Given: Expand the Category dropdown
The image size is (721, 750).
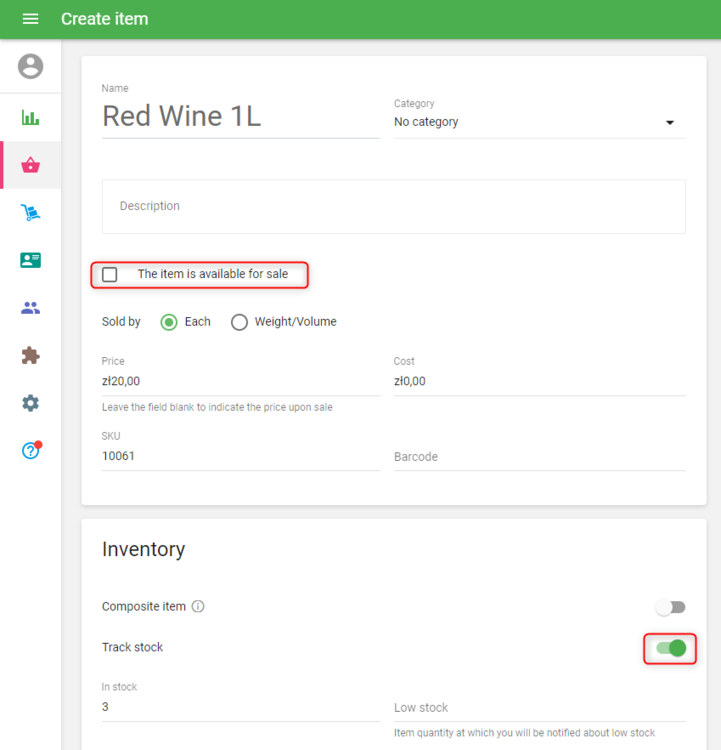Looking at the screenshot, I should [x=539, y=122].
